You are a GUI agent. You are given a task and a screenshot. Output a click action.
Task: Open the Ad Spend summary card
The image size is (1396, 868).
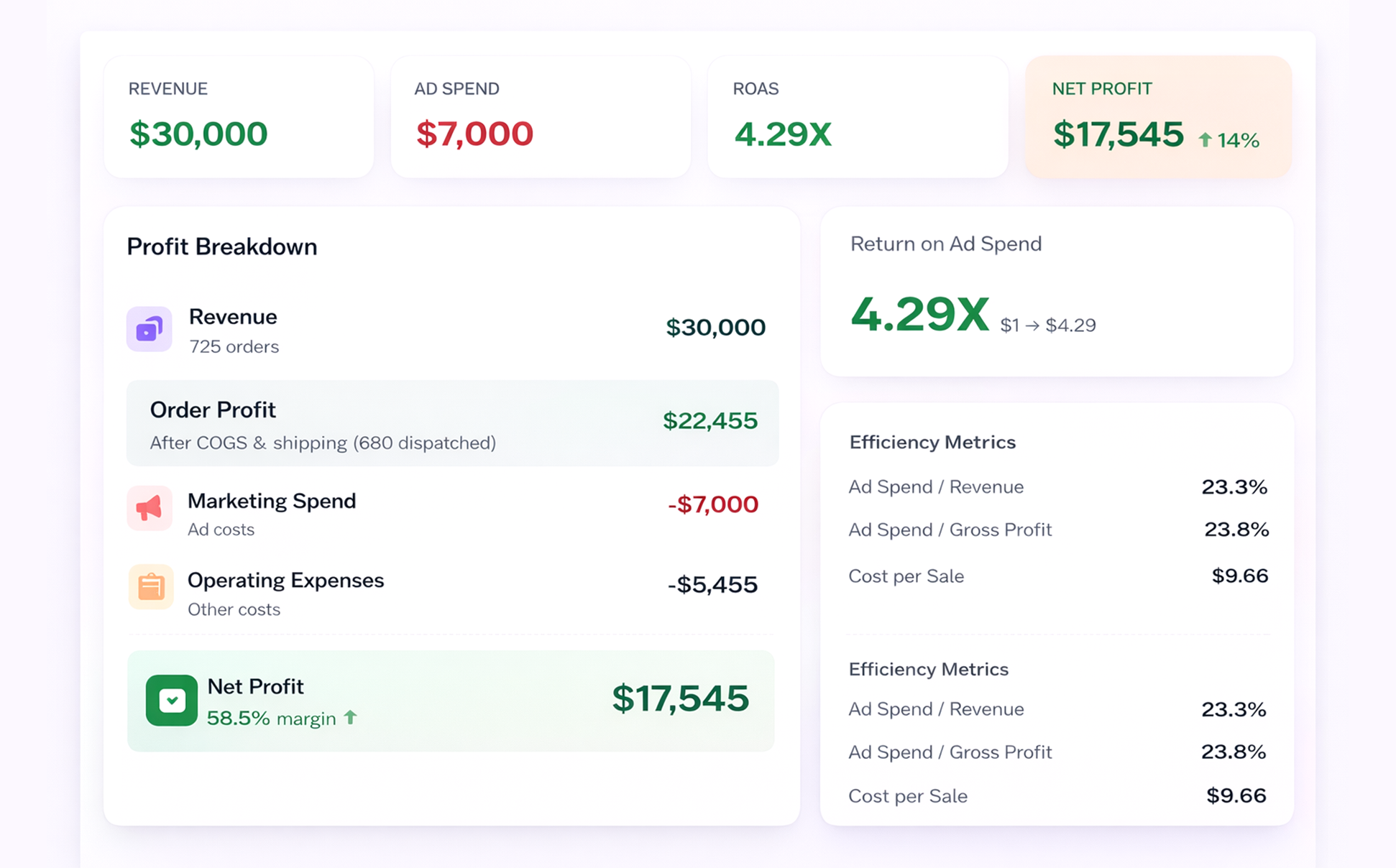click(541, 117)
